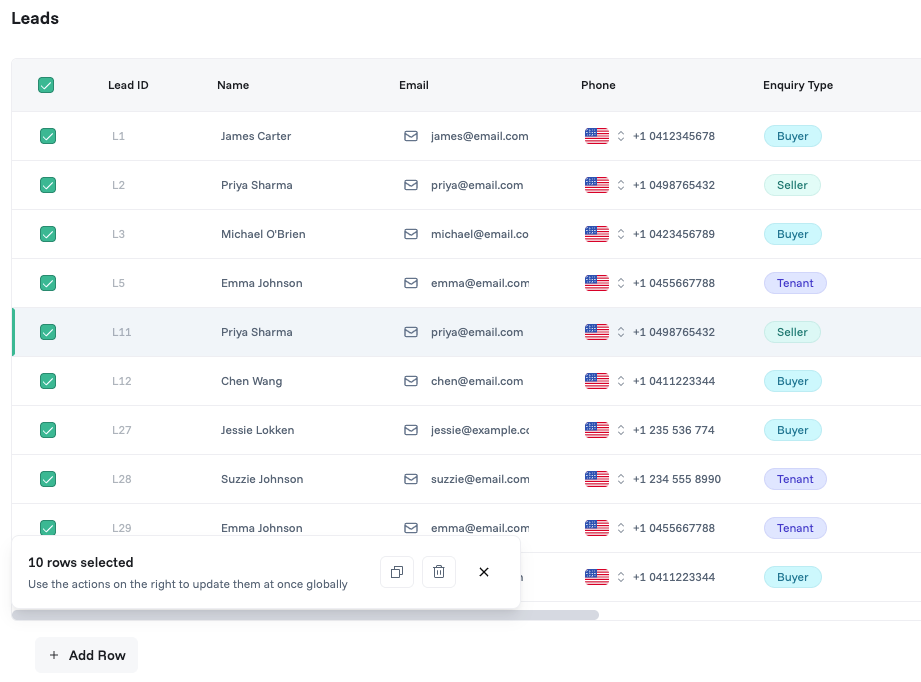Click the Lead ID column header
Screen dimensions: 921x682
pyautogui.click(x=128, y=85)
